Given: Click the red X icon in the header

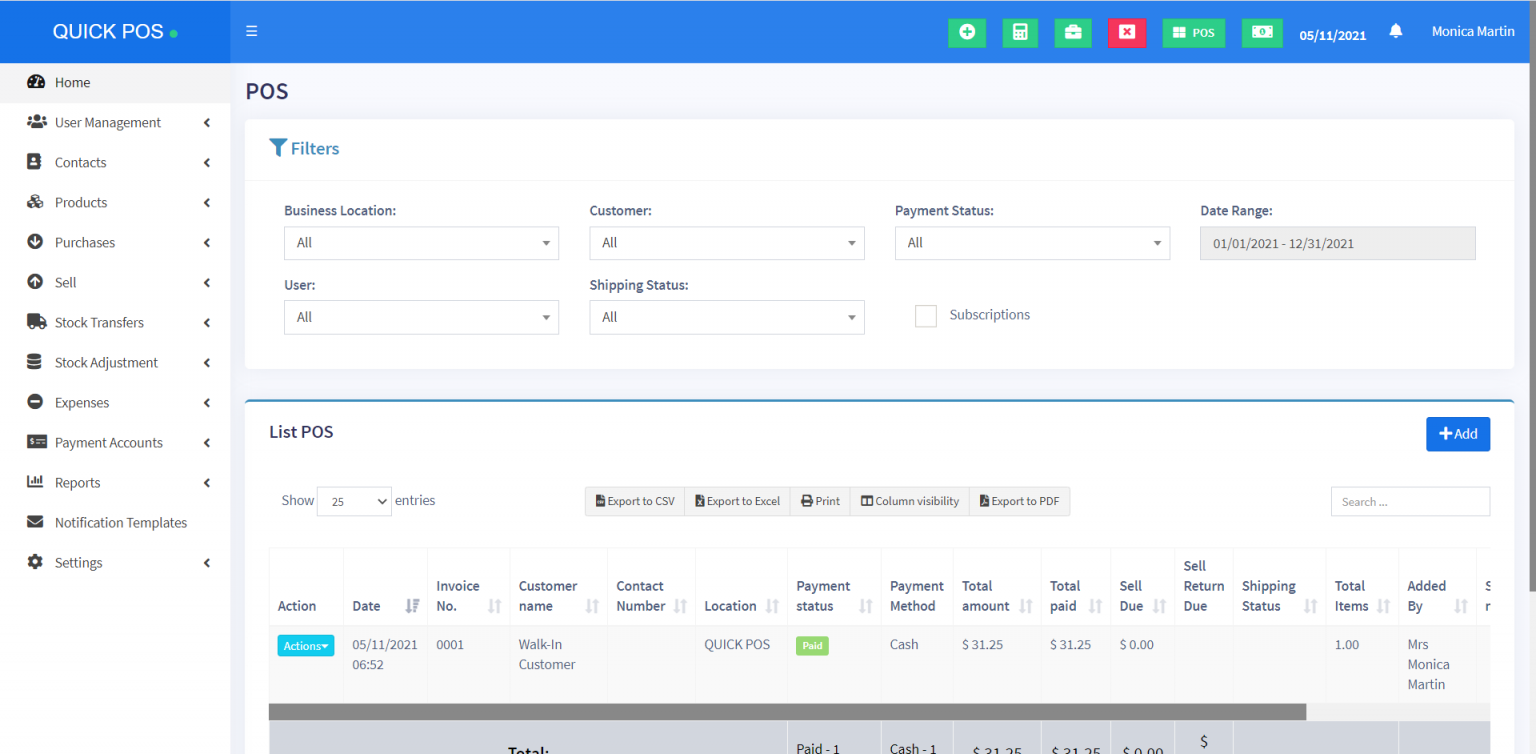Looking at the screenshot, I should pos(1127,32).
